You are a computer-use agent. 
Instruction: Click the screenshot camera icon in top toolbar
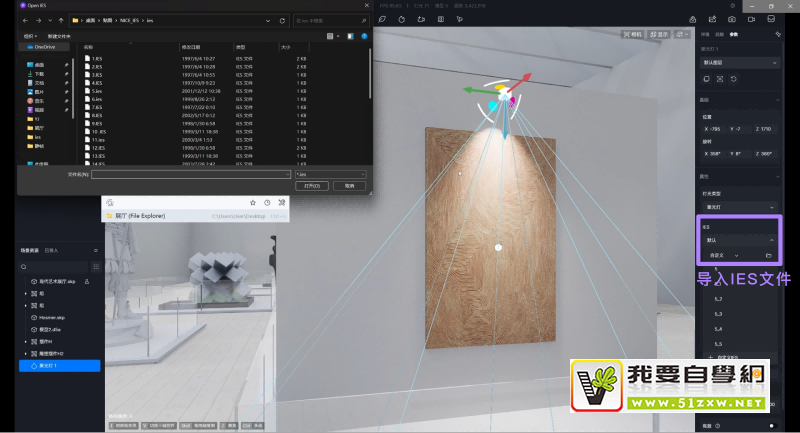coord(733,19)
